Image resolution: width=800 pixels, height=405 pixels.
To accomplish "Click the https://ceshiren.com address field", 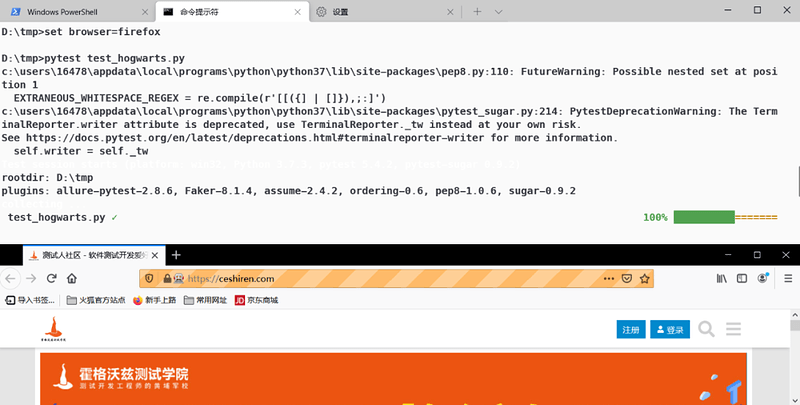I will click(396, 279).
